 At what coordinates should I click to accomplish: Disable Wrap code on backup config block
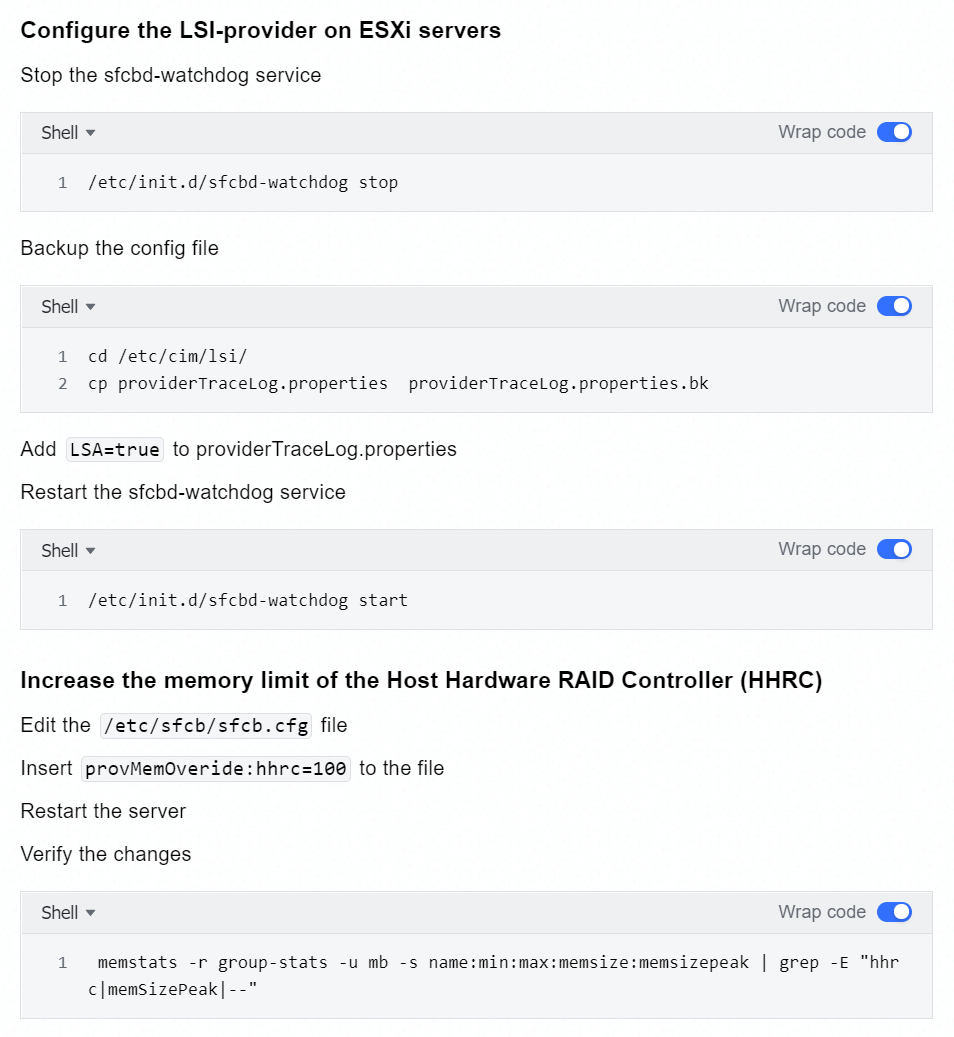coord(894,306)
